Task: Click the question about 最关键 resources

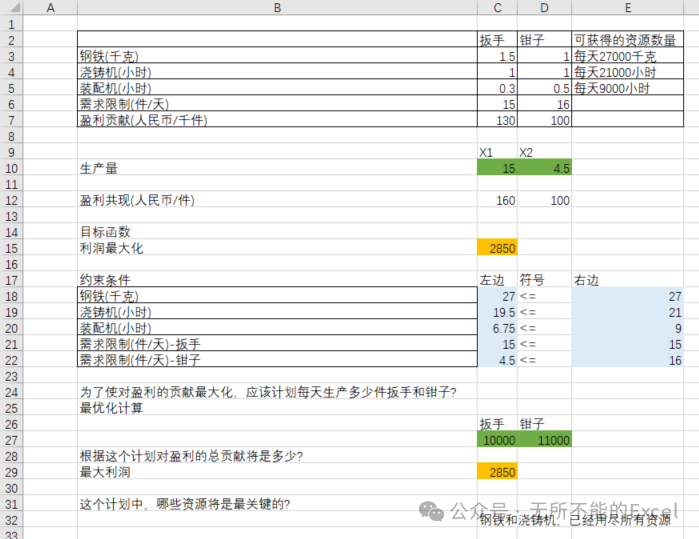Action: [x=185, y=504]
